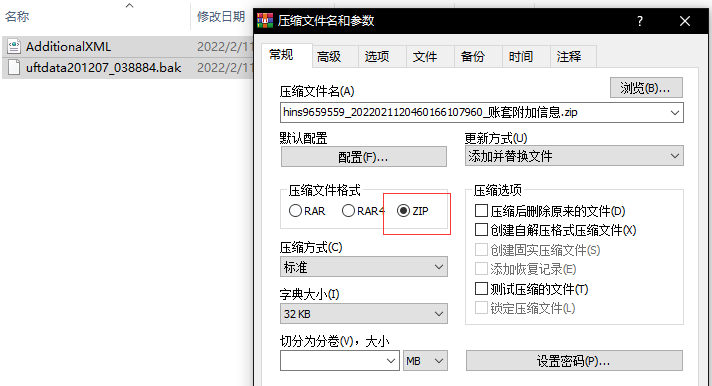
Task: Click the 浏览(B)... button
Action: click(x=646, y=88)
